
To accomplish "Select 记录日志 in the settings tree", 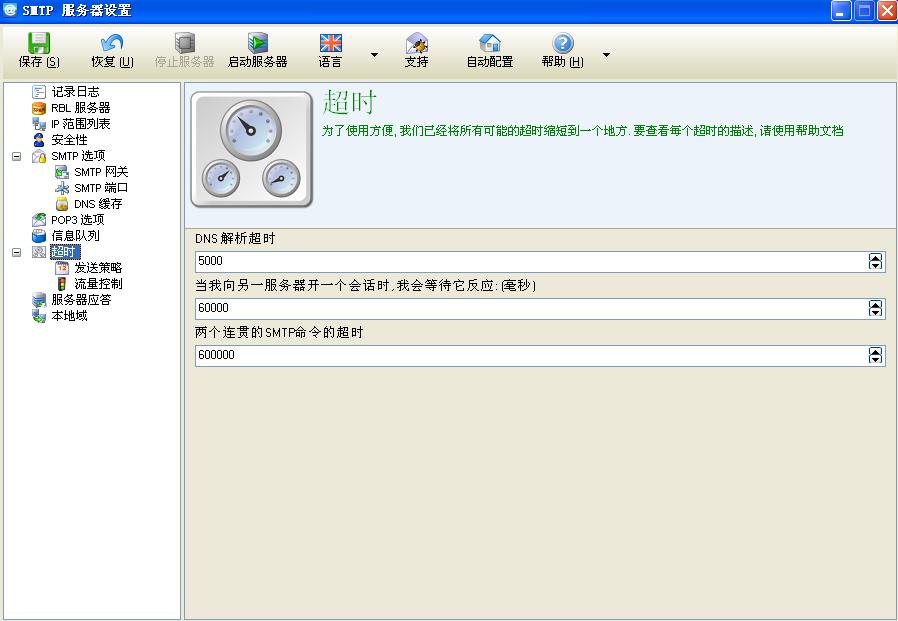I will [75, 92].
